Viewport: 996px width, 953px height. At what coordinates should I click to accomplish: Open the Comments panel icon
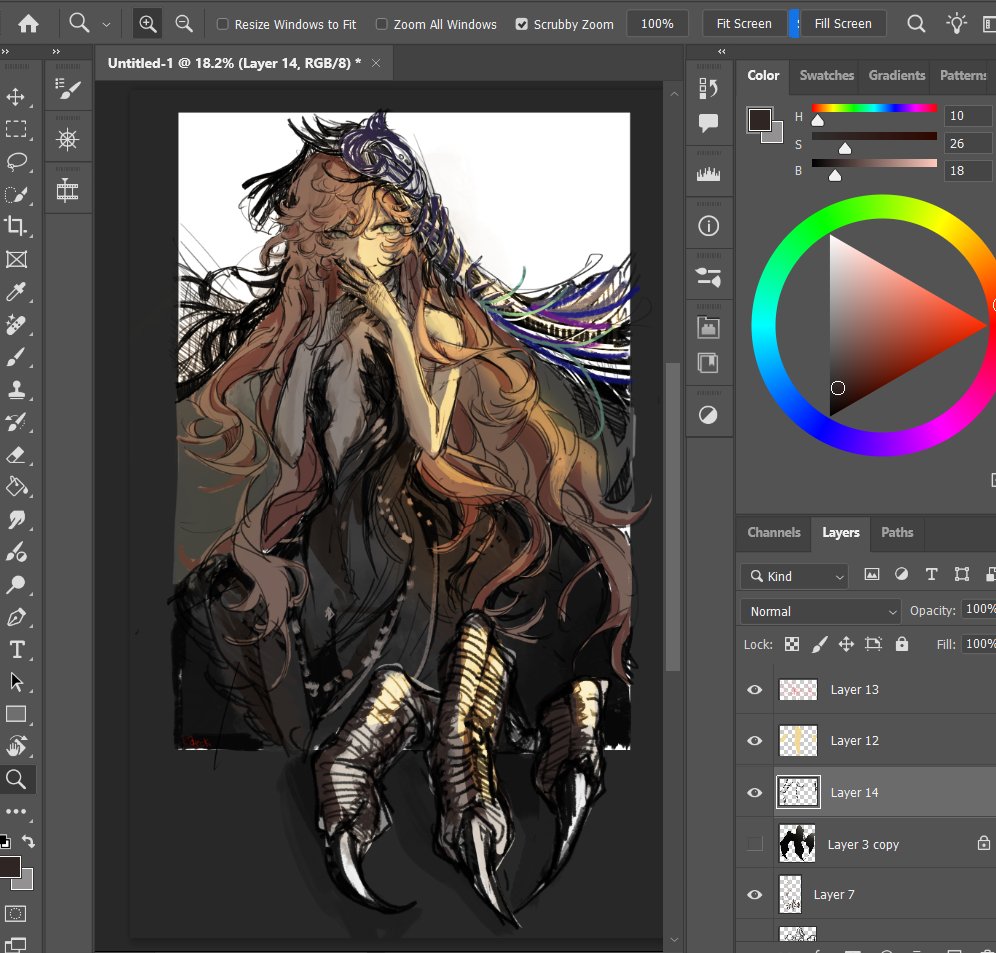coord(708,123)
